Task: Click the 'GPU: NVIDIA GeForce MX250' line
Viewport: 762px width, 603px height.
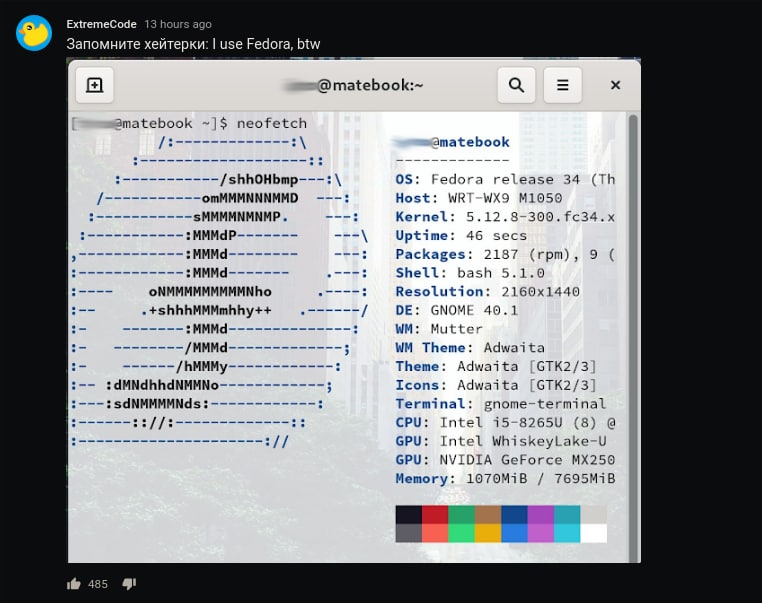Action: [505, 460]
